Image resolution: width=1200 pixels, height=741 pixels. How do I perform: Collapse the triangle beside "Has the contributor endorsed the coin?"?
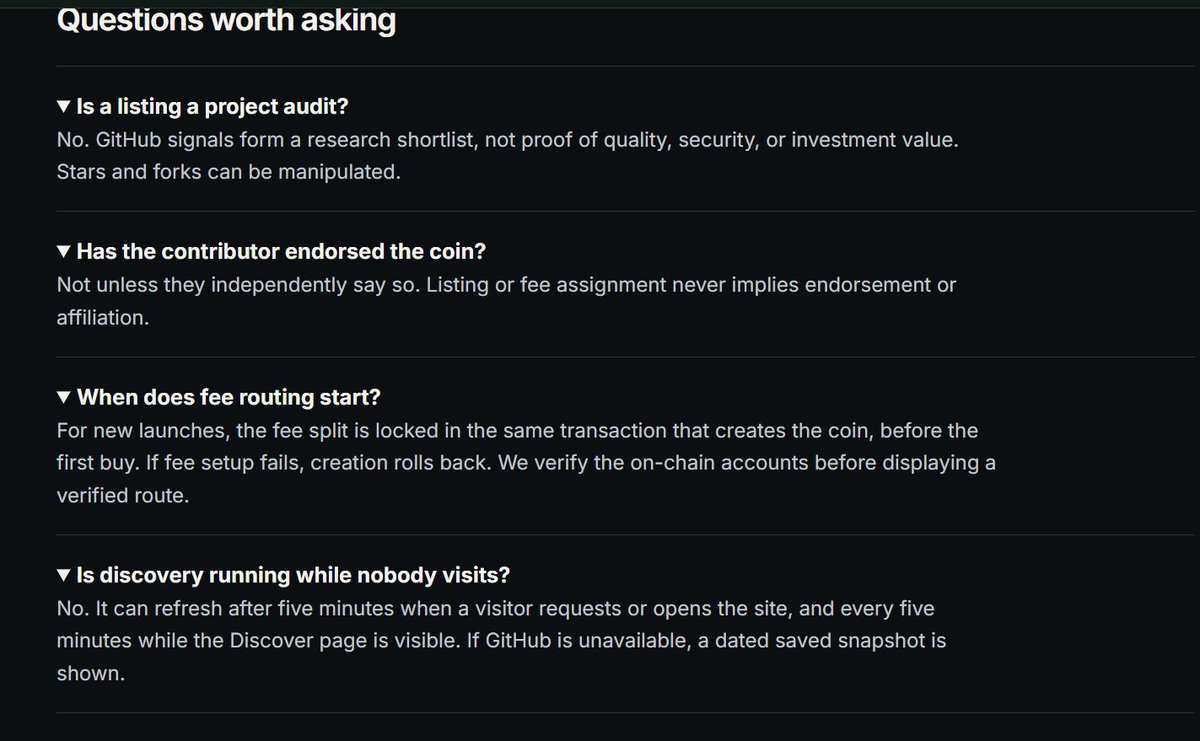pos(64,251)
